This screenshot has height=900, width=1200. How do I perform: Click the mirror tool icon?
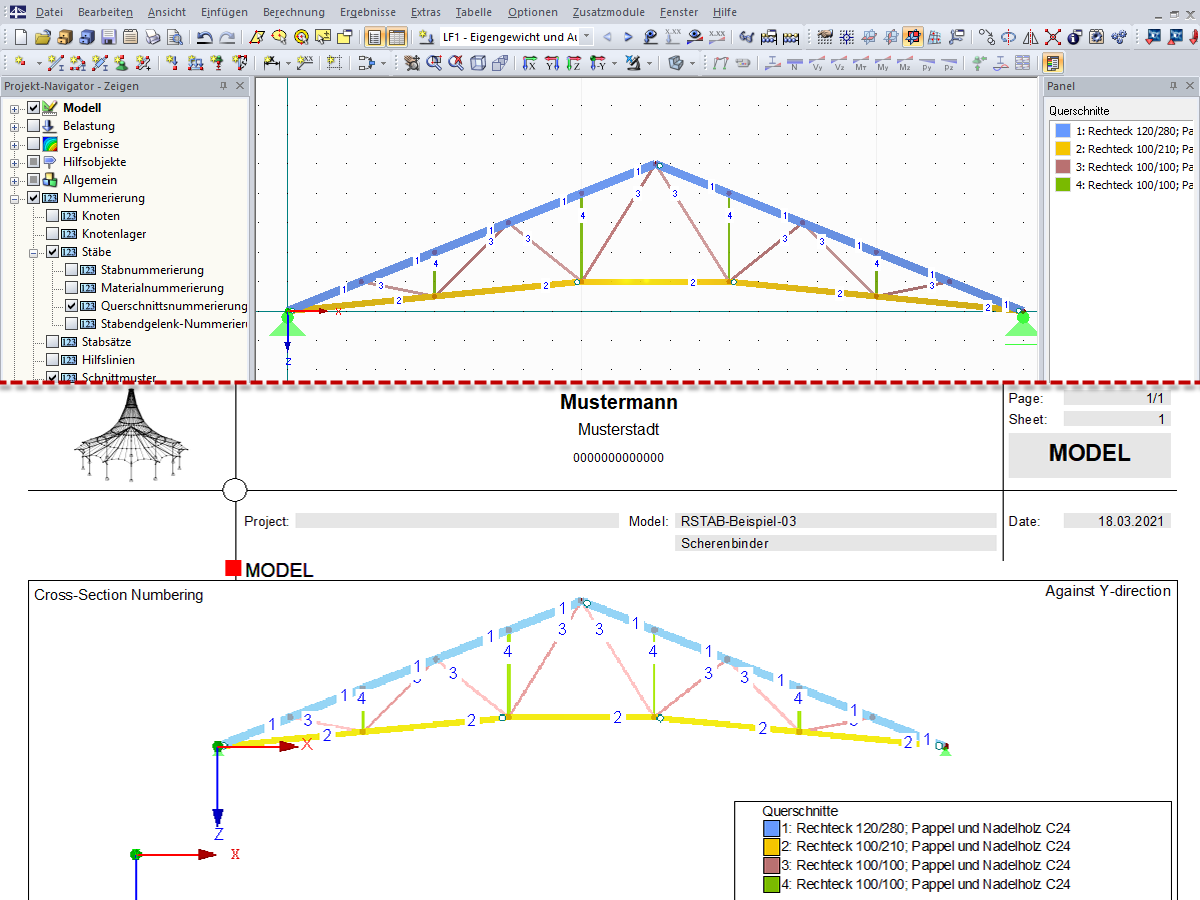click(x=1030, y=37)
